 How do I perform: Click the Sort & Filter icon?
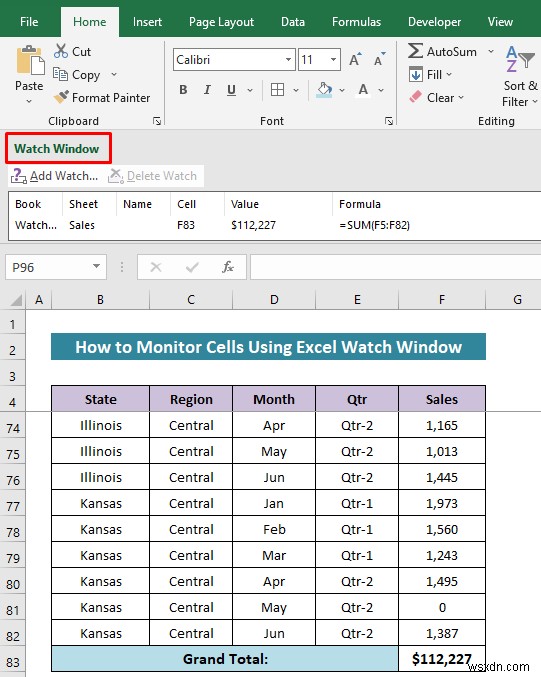pos(520,59)
